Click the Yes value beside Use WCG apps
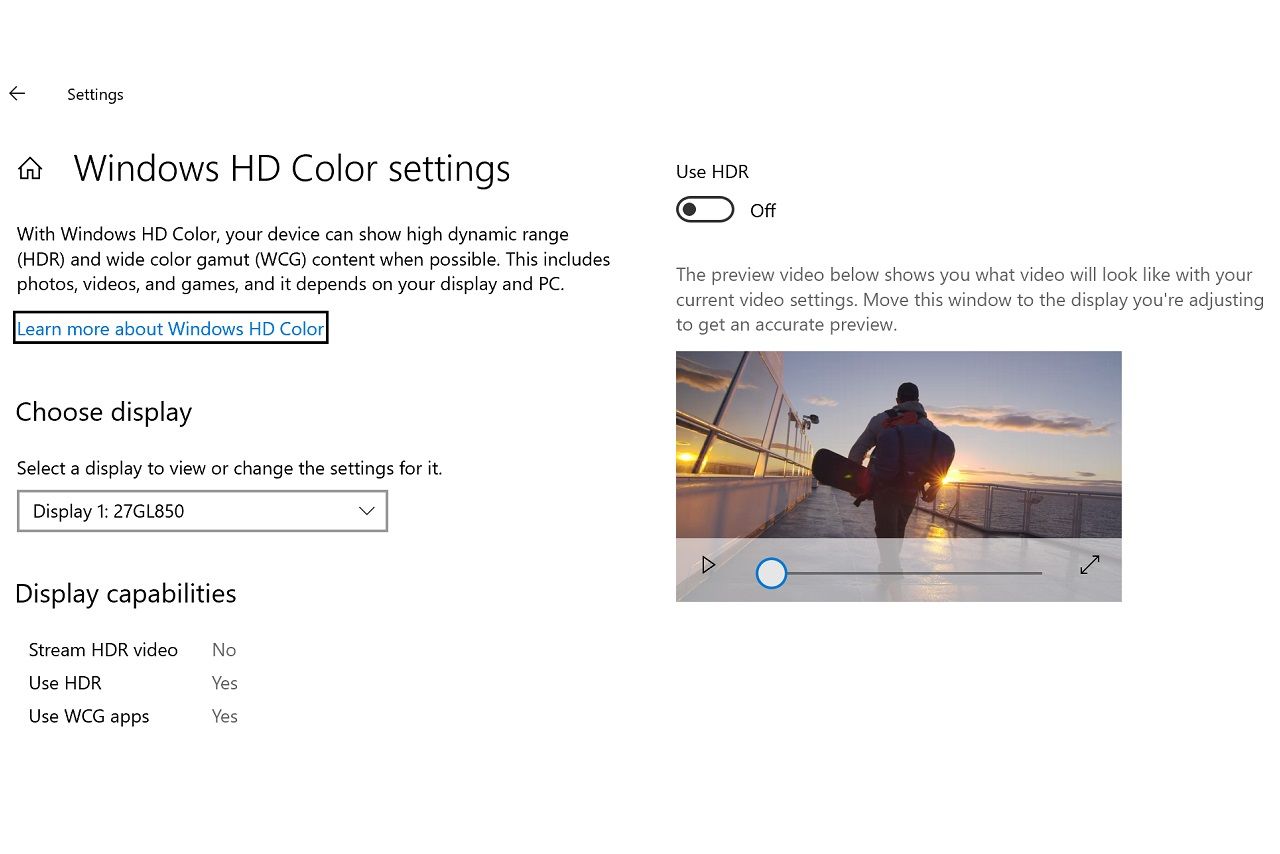This screenshot has height=854, width=1280. 225,716
